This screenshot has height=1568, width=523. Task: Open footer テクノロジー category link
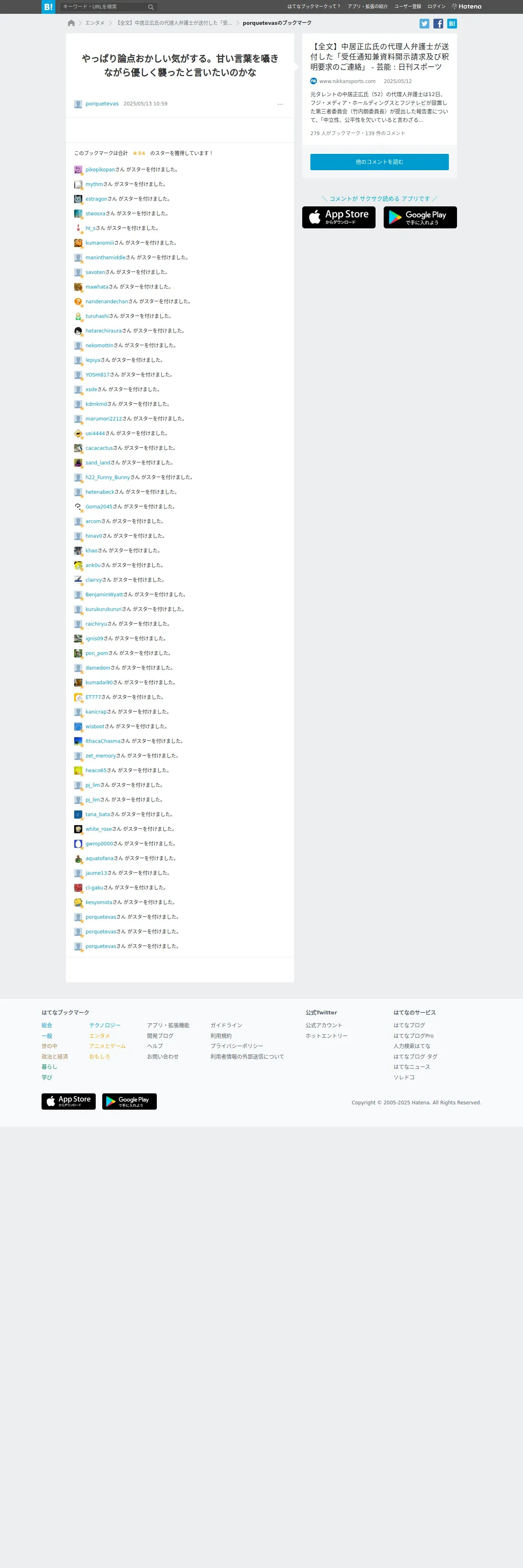click(105, 1026)
